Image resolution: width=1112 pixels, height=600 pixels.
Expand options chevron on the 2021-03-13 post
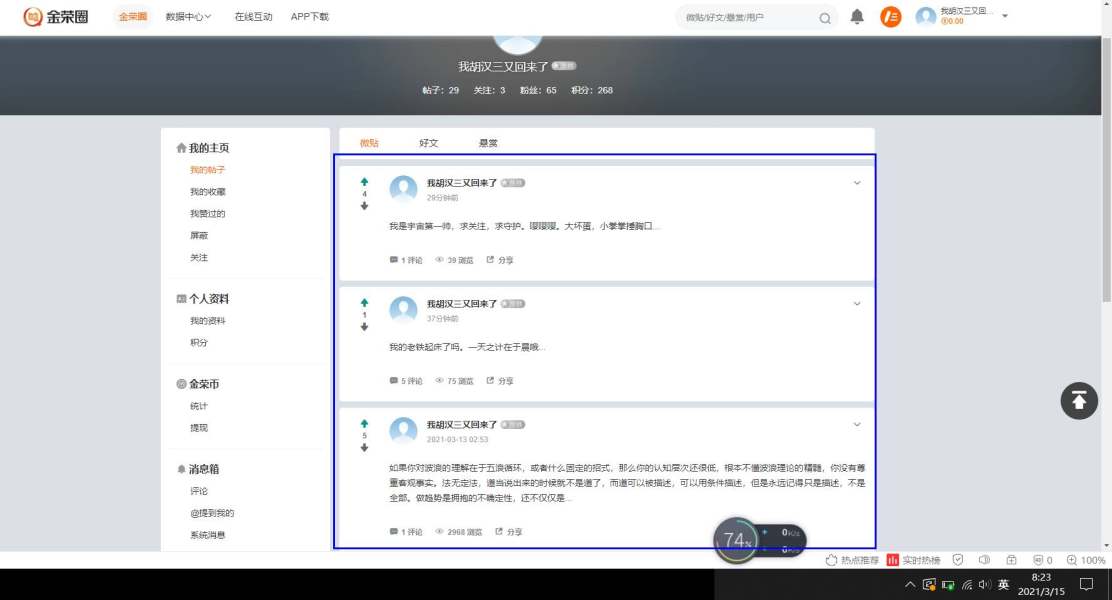[857, 425]
